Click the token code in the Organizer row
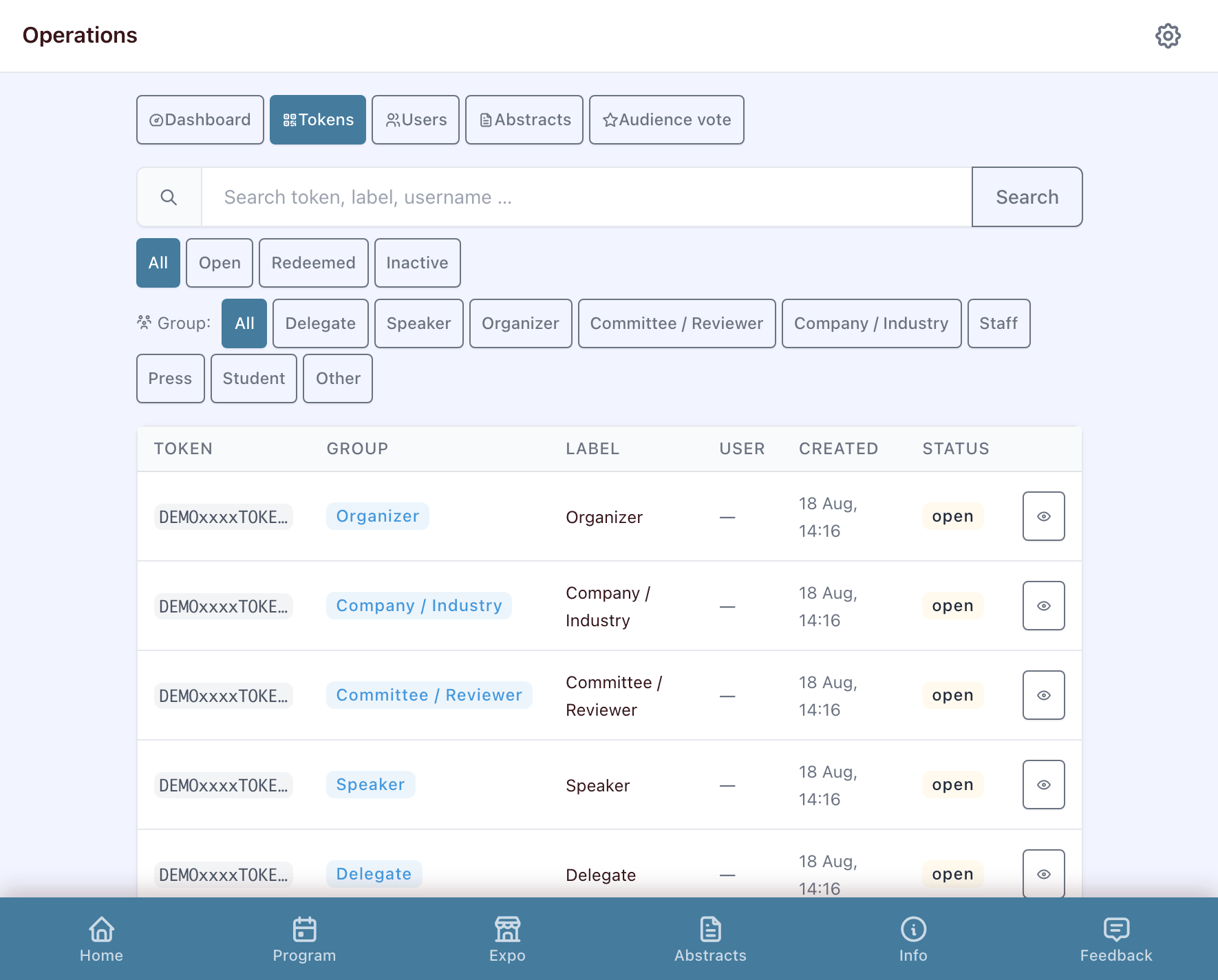This screenshot has width=1218, height=980. pyautogui.click(x=224, y=517)
